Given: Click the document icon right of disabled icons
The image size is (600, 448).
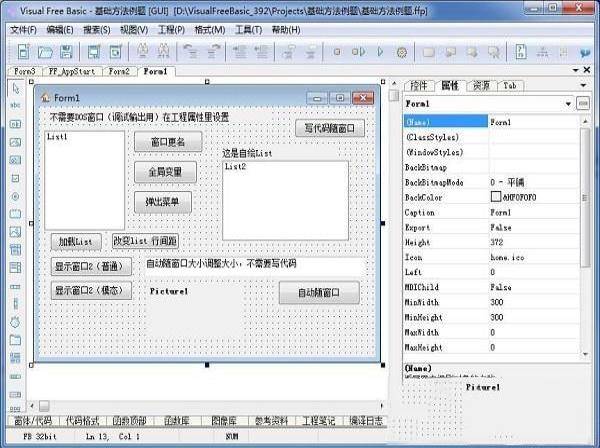Looking at the screenshot, I should [521, 52].
